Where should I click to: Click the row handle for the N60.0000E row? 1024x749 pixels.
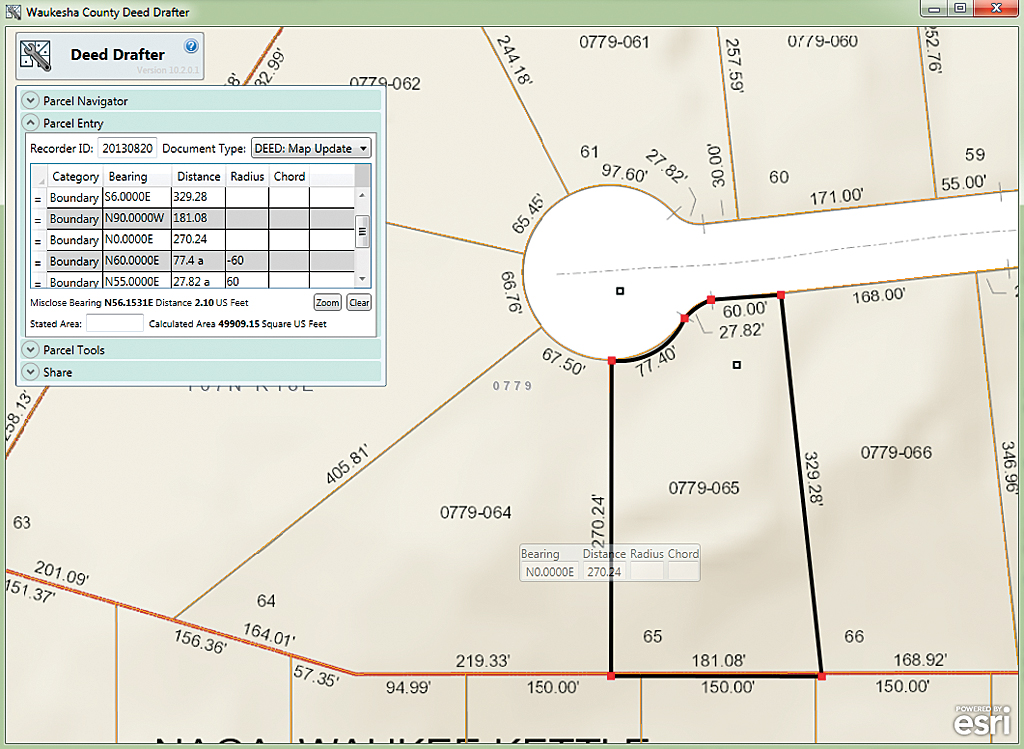[38, 261]
